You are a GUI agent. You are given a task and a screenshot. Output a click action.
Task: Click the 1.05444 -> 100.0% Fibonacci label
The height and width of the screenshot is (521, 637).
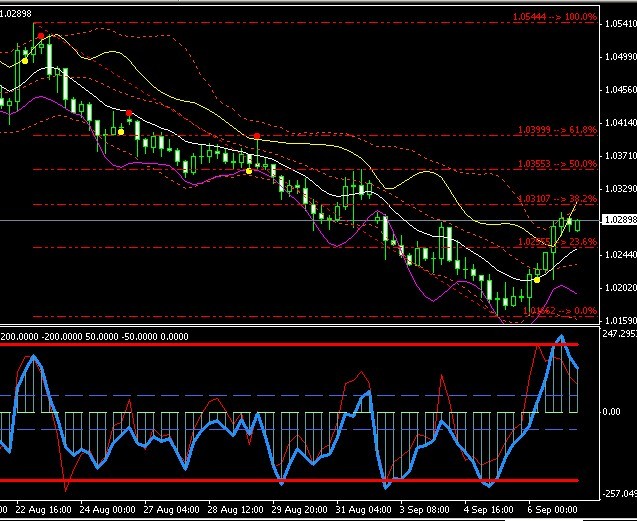pos(555,17)
